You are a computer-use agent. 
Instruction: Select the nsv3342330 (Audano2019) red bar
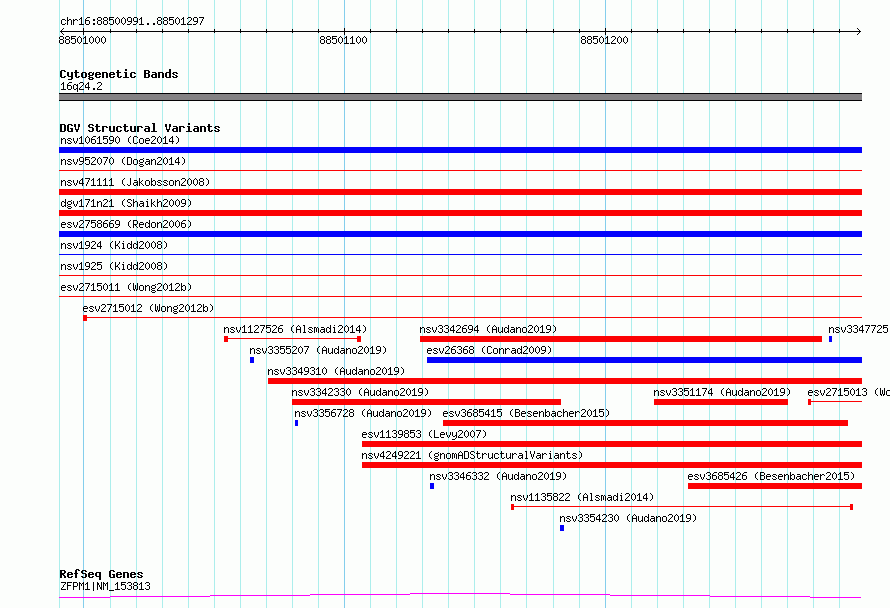(426, 402)
